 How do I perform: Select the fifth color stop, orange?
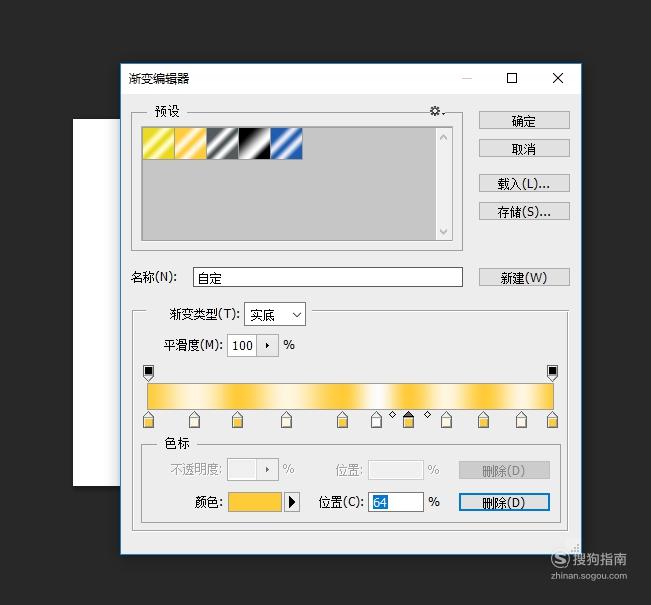342,420
